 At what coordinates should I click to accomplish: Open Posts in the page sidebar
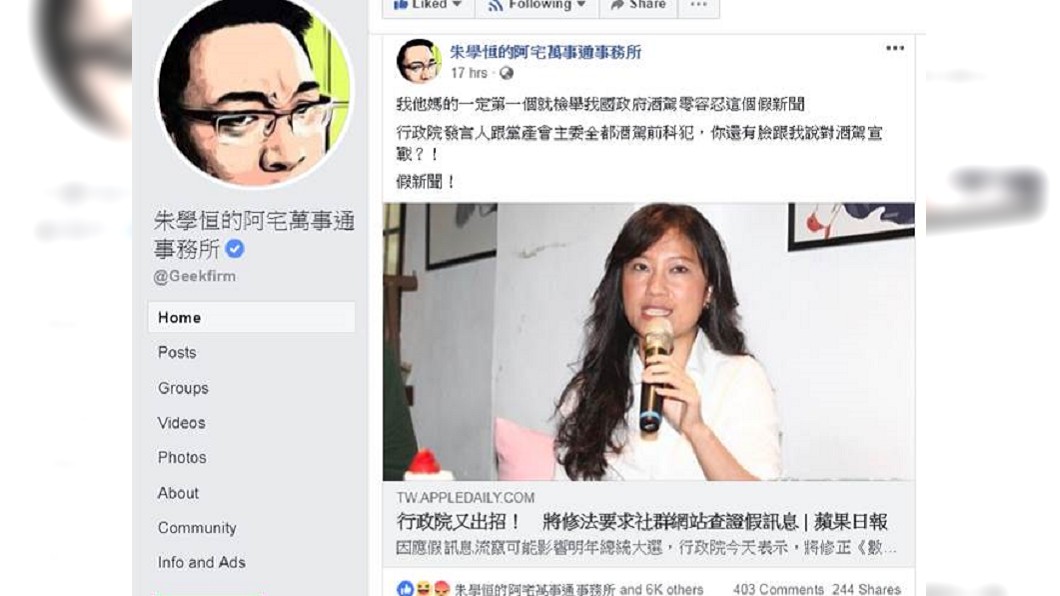(x=177, y=353)
